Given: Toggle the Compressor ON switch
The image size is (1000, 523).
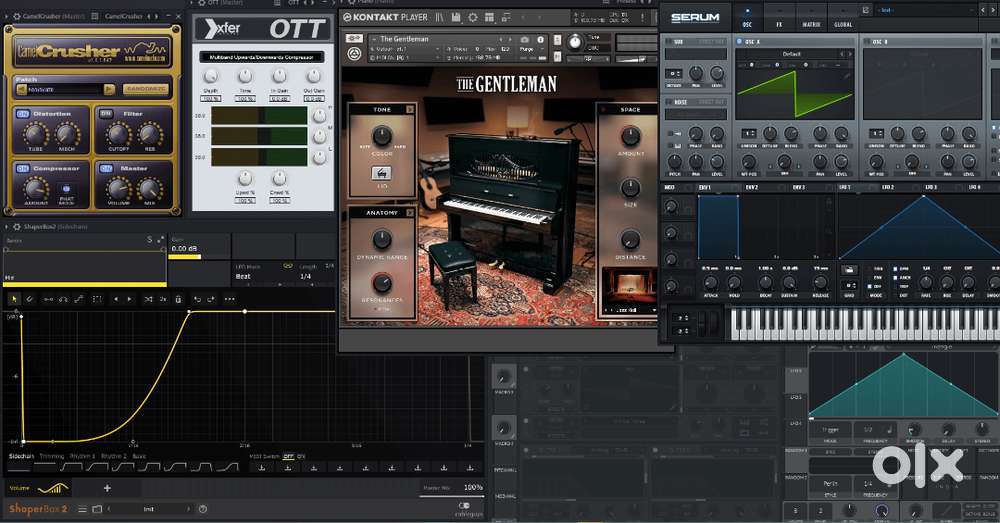Looking at the screenshot, I should coord(23,168).
